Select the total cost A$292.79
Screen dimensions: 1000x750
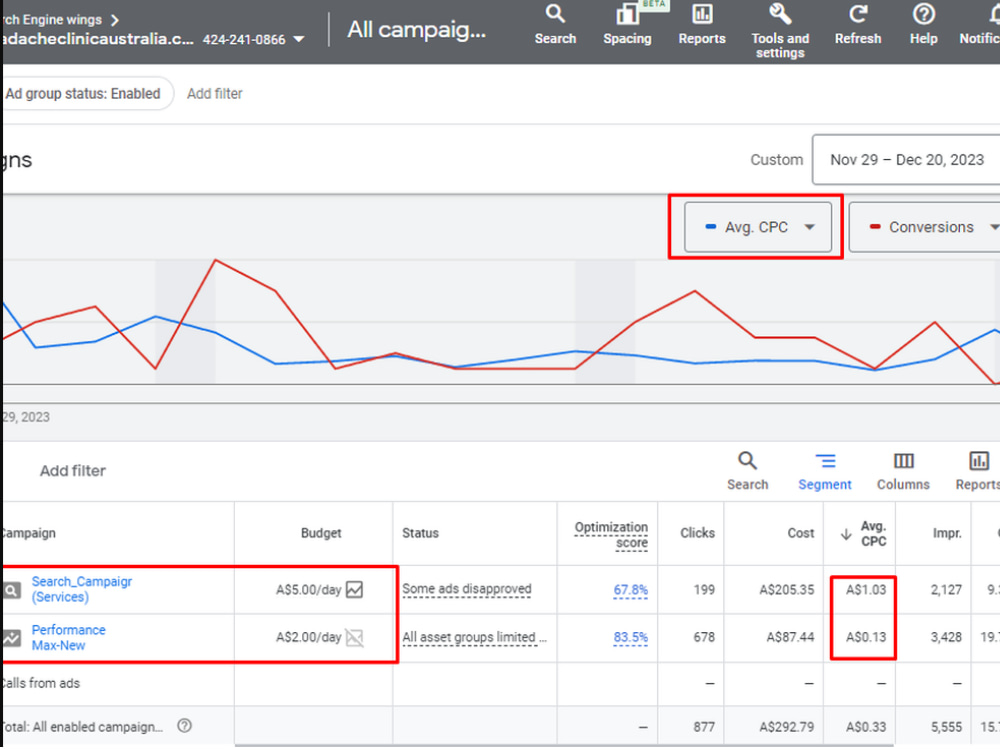coord(786,727)
